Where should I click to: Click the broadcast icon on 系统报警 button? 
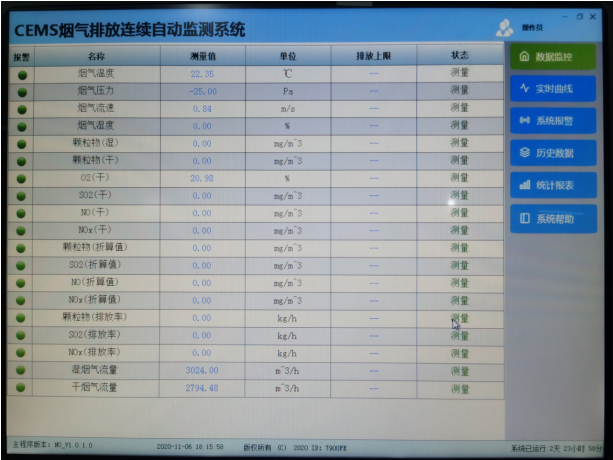(x=525, y=120)
